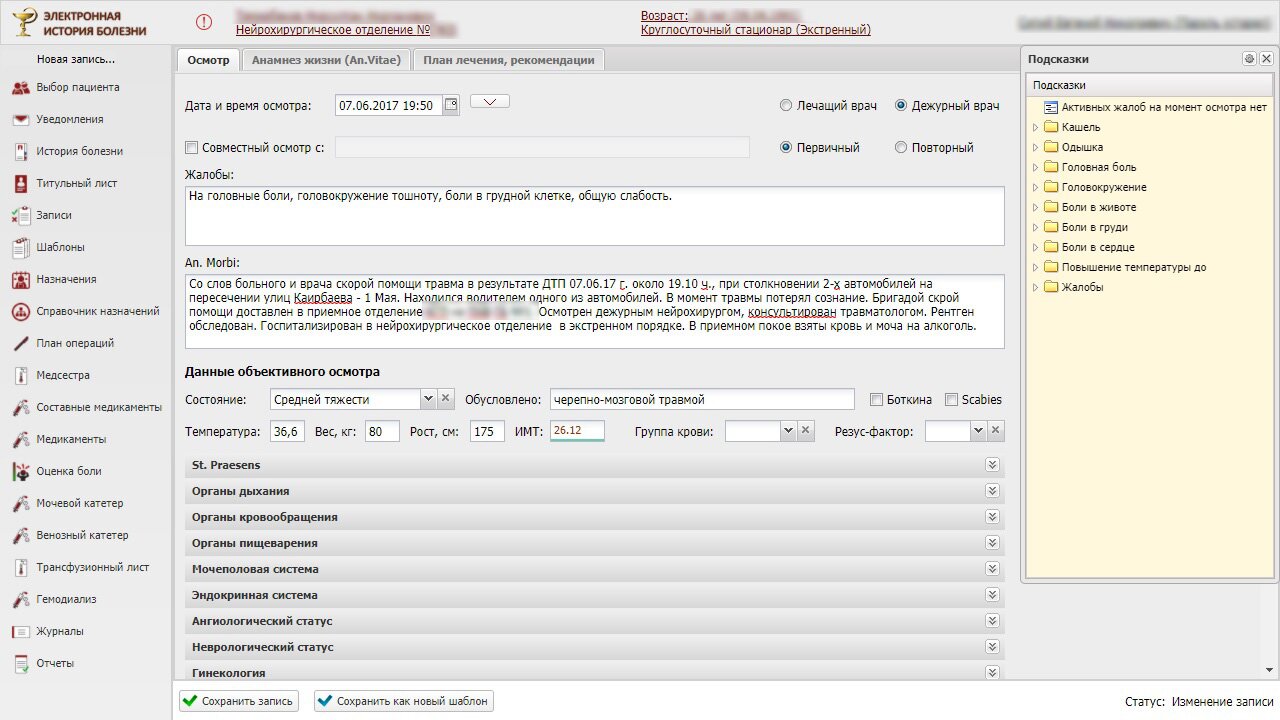Image resolution: width=1280 pixels, height=720 pixels.
Task: Clear the Состояние field with the X button
Action: point(446,399)
